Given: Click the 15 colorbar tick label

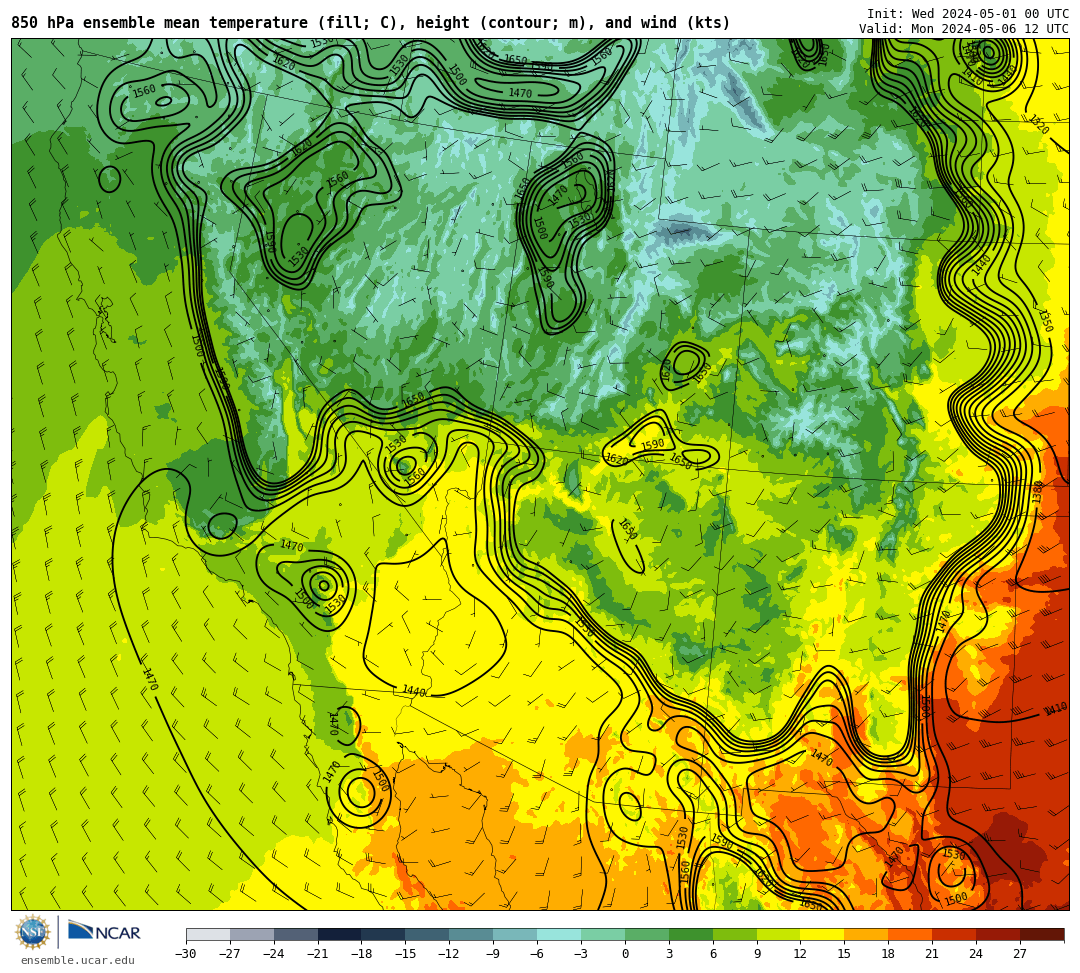Looking at the screenshot, I should 844,954.
